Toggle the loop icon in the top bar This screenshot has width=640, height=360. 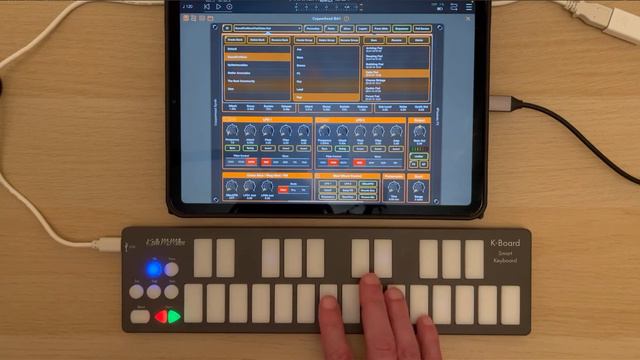(453, 7)
